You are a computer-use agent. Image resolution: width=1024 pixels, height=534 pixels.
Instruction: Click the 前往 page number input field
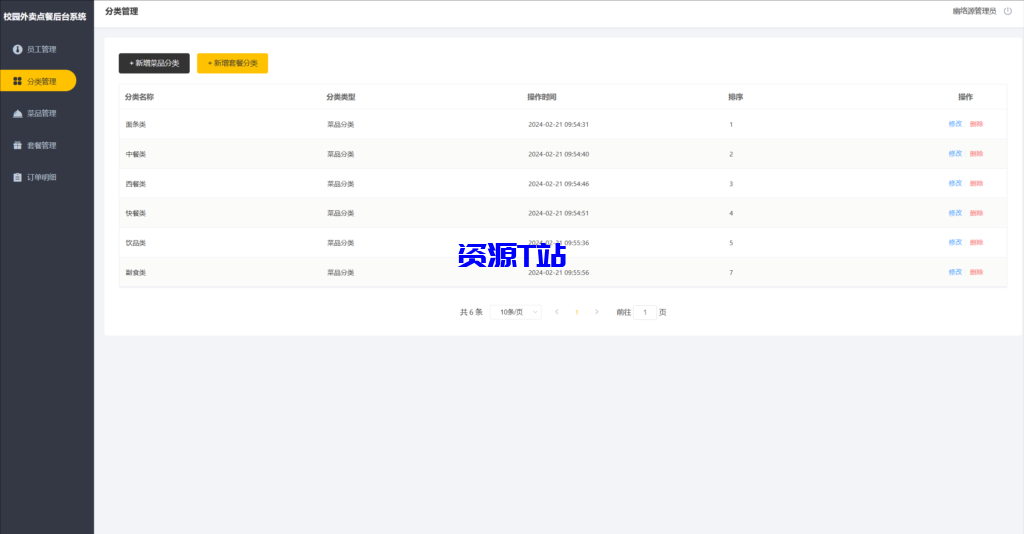tap(645, 312)
